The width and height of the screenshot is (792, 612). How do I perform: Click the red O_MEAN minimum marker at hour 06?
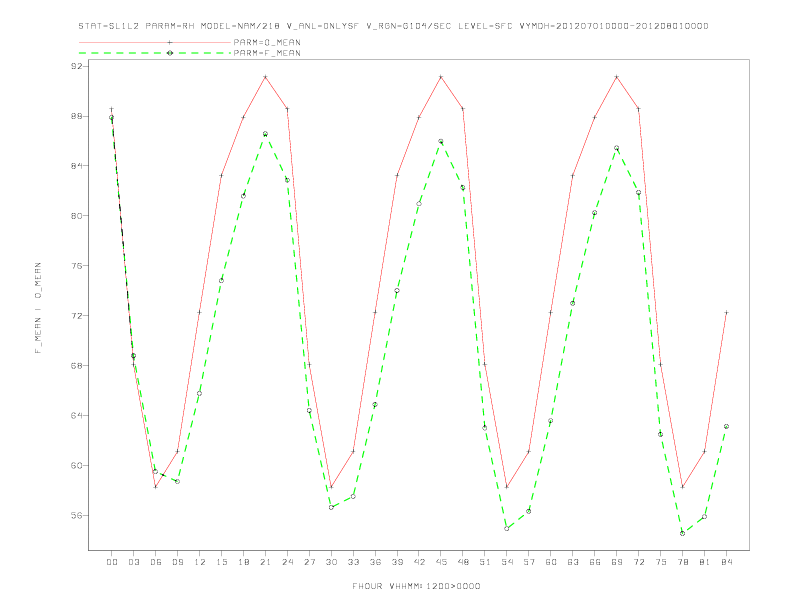coord(156,487)
